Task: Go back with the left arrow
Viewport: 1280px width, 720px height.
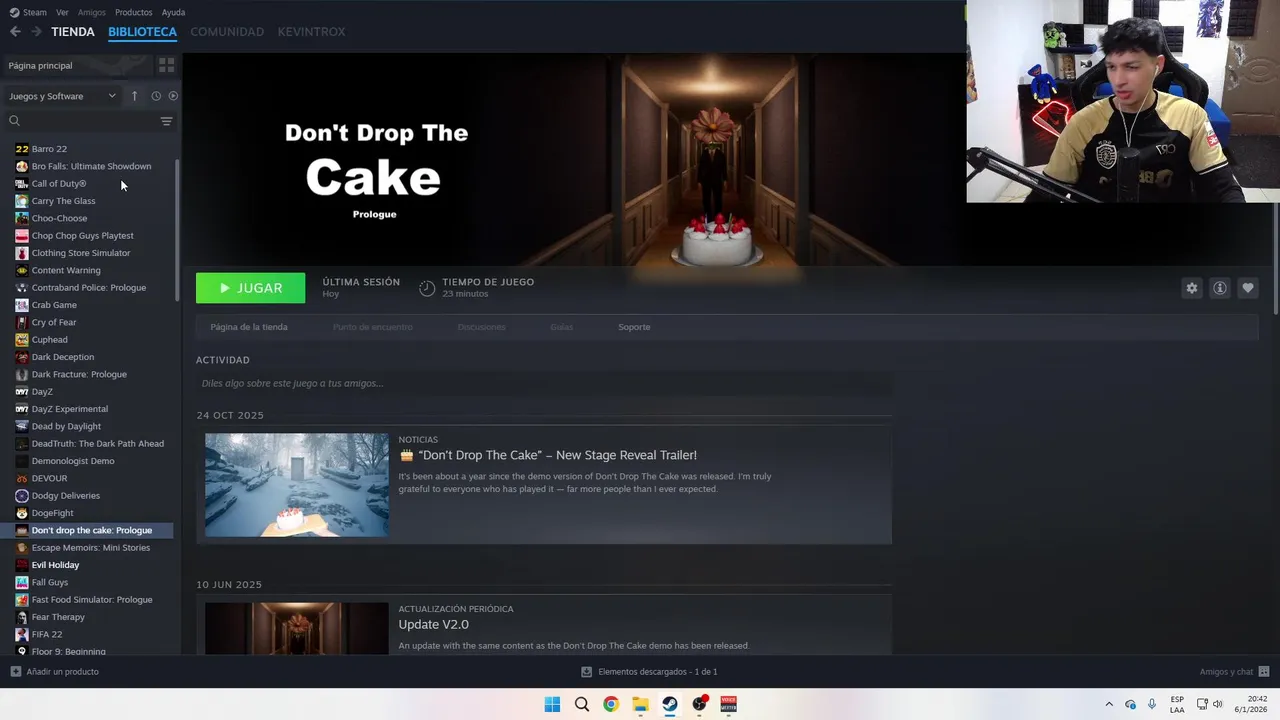Action: click(x=15, y=32)
